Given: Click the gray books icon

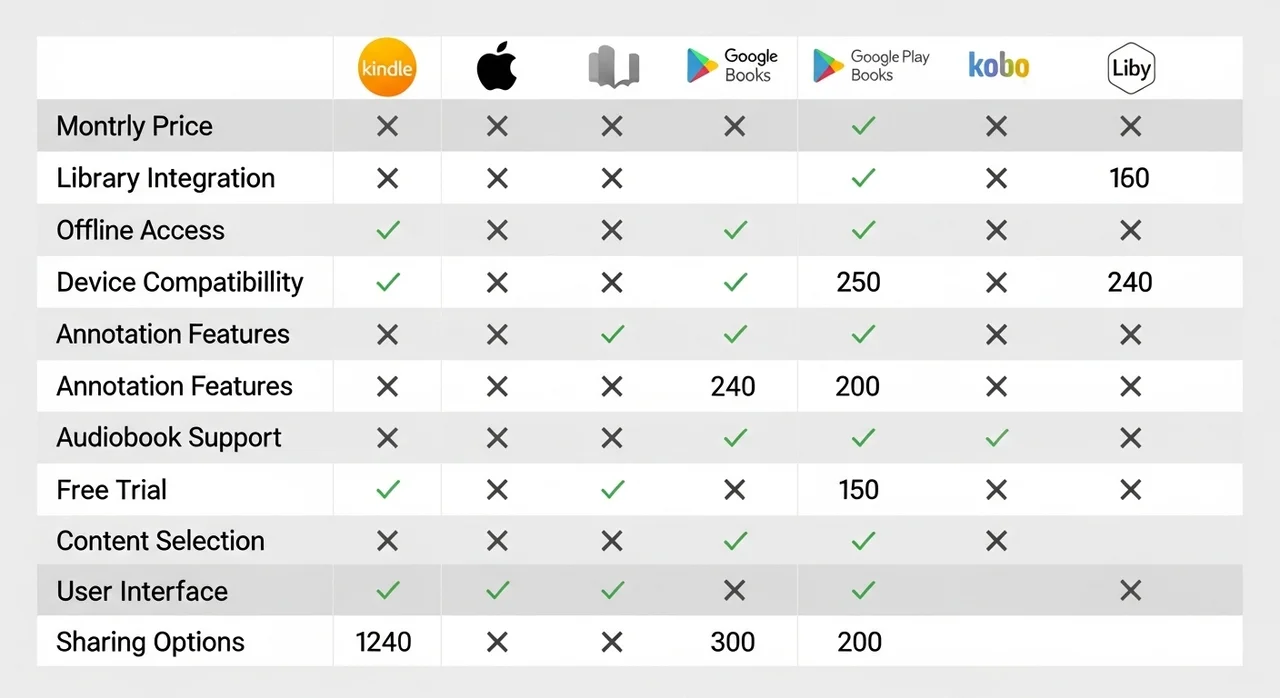Looking at the screenshot, I should tap(612, 68).
